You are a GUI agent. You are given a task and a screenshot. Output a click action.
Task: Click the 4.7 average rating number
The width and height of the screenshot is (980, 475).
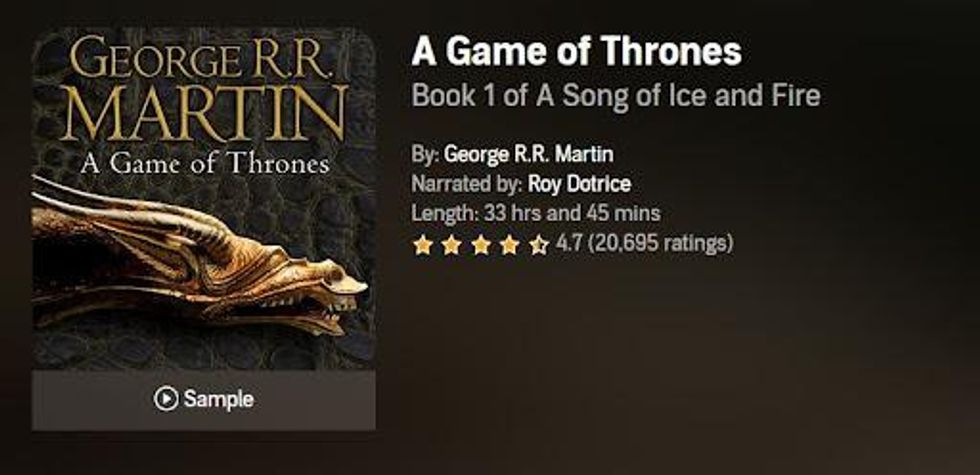click(568, 242)
